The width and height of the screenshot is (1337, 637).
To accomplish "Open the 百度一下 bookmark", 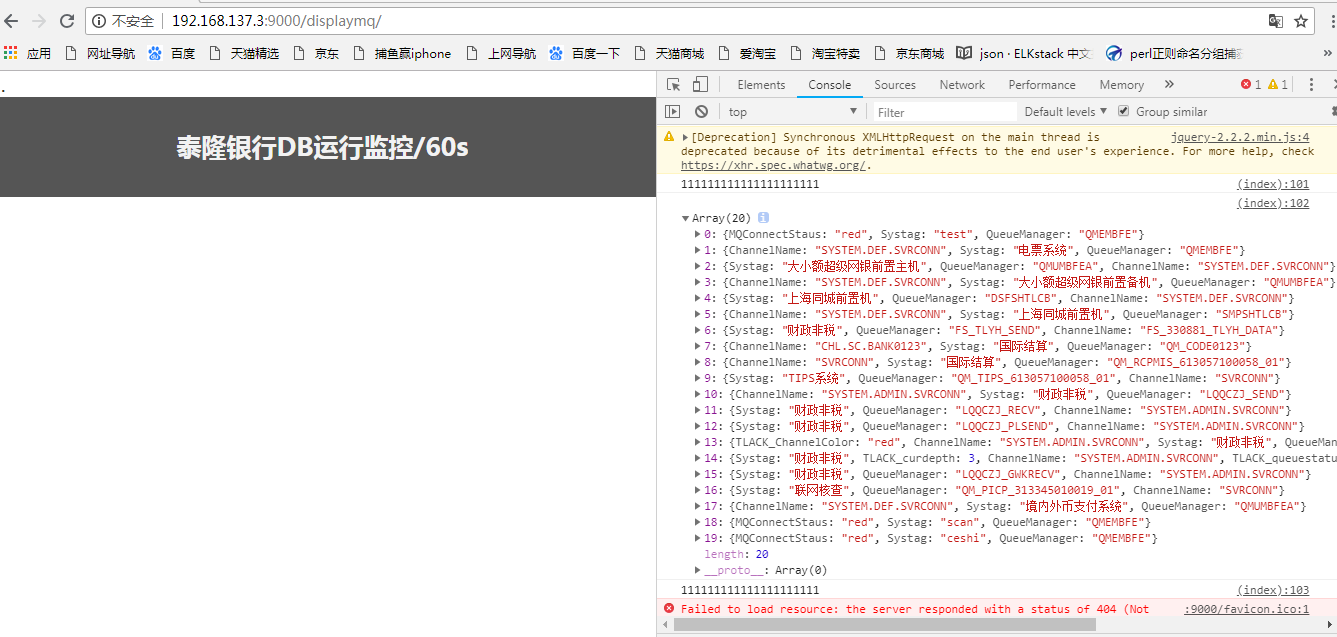I will pos(584,53).
